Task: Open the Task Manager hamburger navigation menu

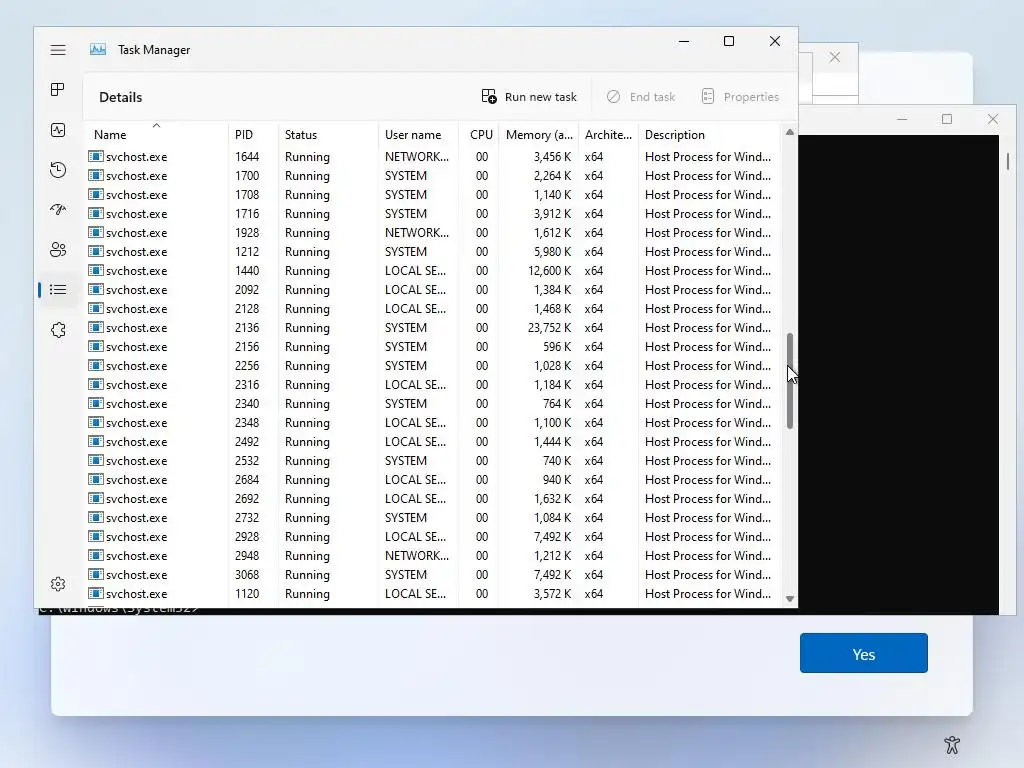Action: point(58,50)
